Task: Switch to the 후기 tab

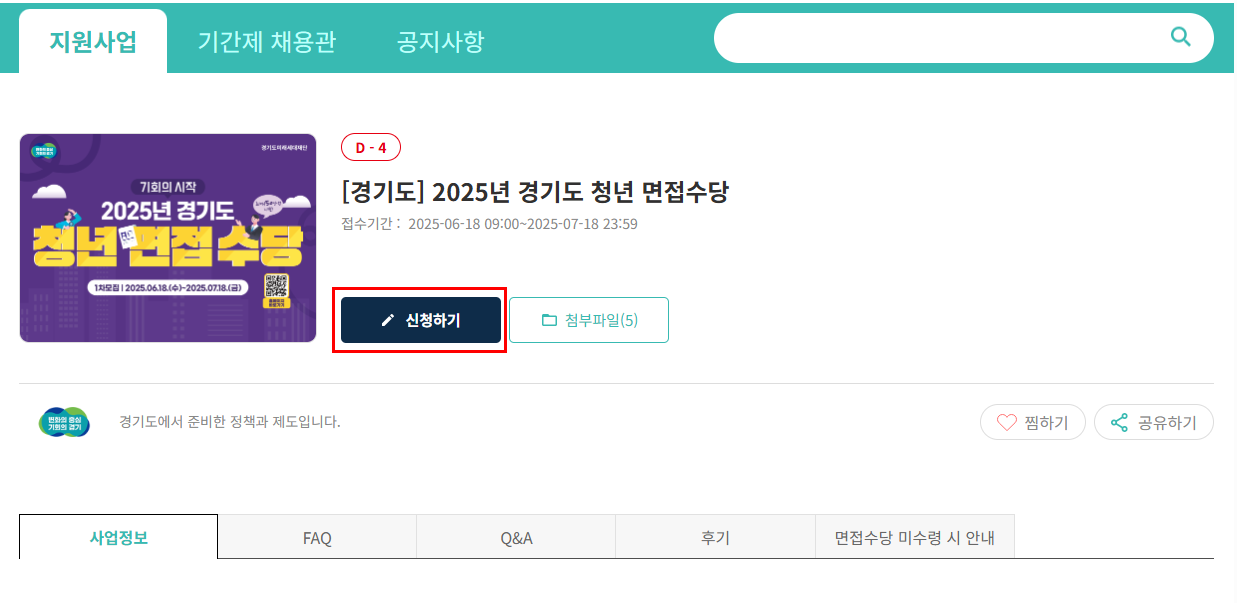Action: (715, 537)
